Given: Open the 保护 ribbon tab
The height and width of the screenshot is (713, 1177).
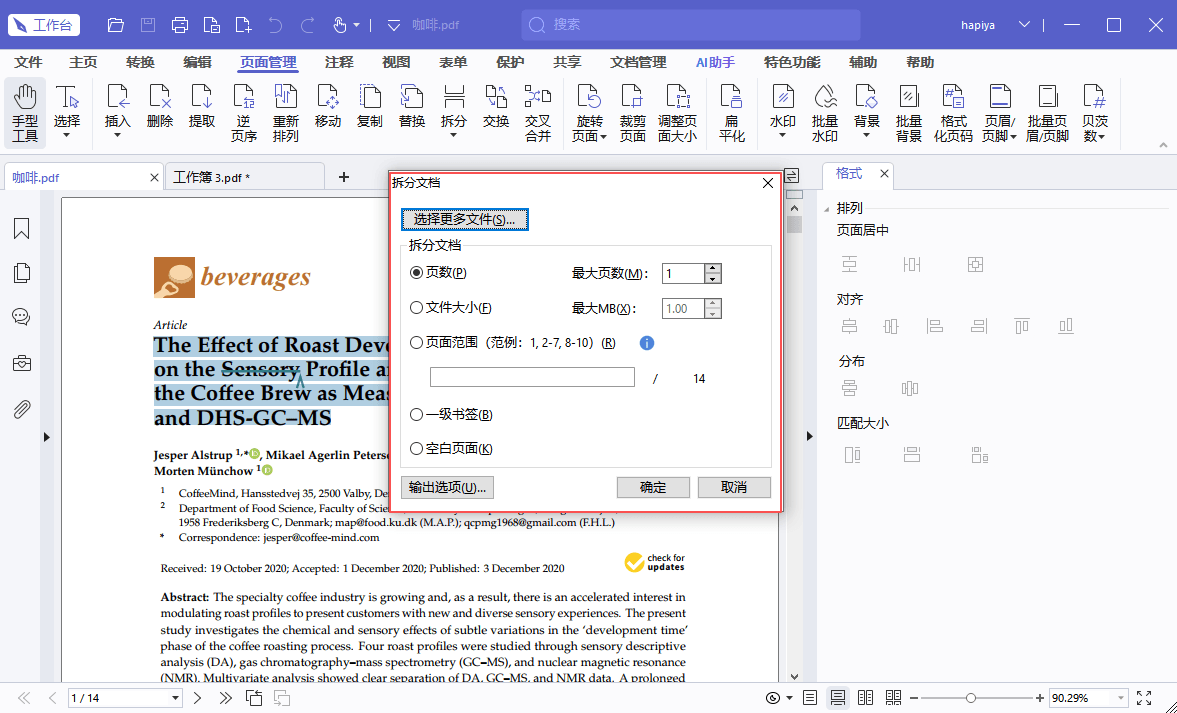Looking at the screenshot, I should point(510,62).
